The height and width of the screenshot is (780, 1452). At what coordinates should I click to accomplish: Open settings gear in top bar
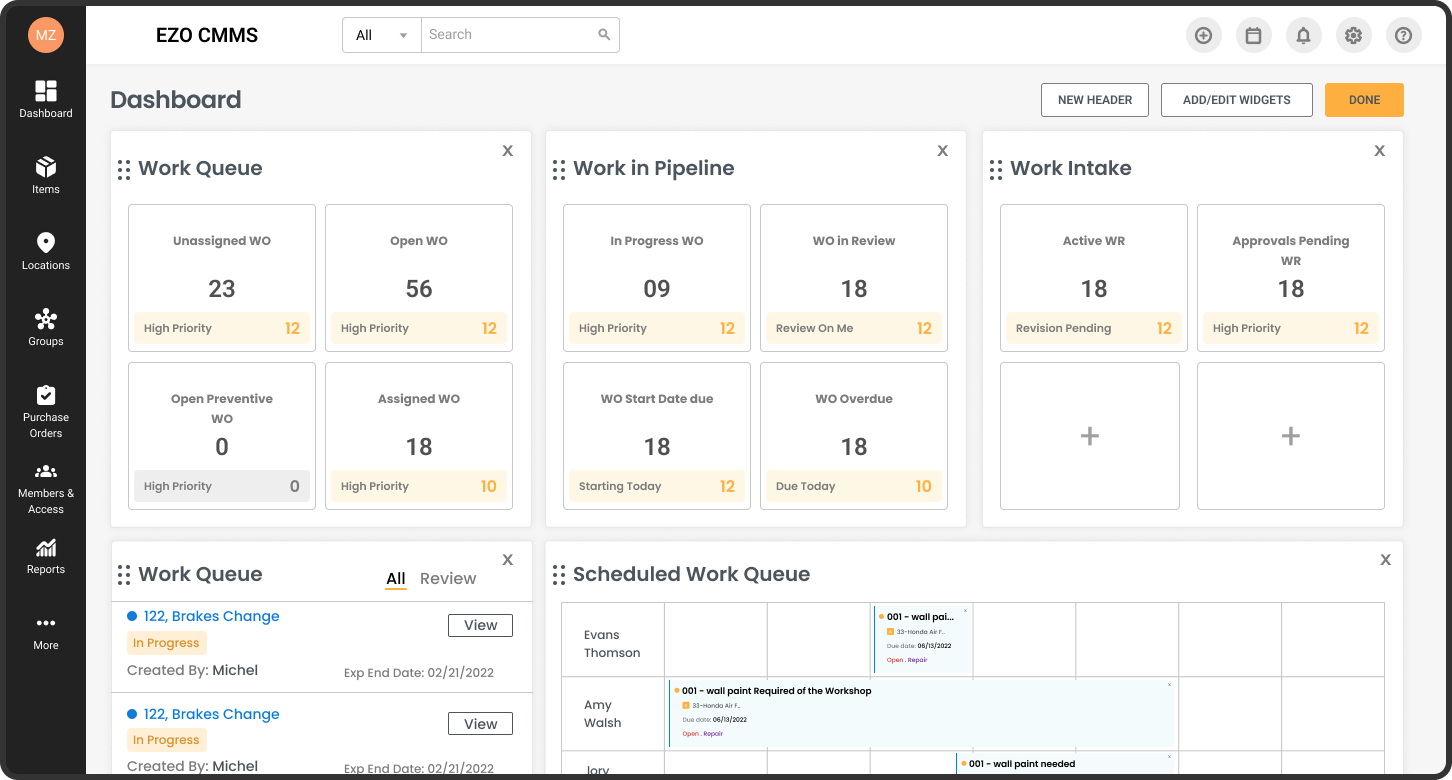click(x=1353, y=36)
